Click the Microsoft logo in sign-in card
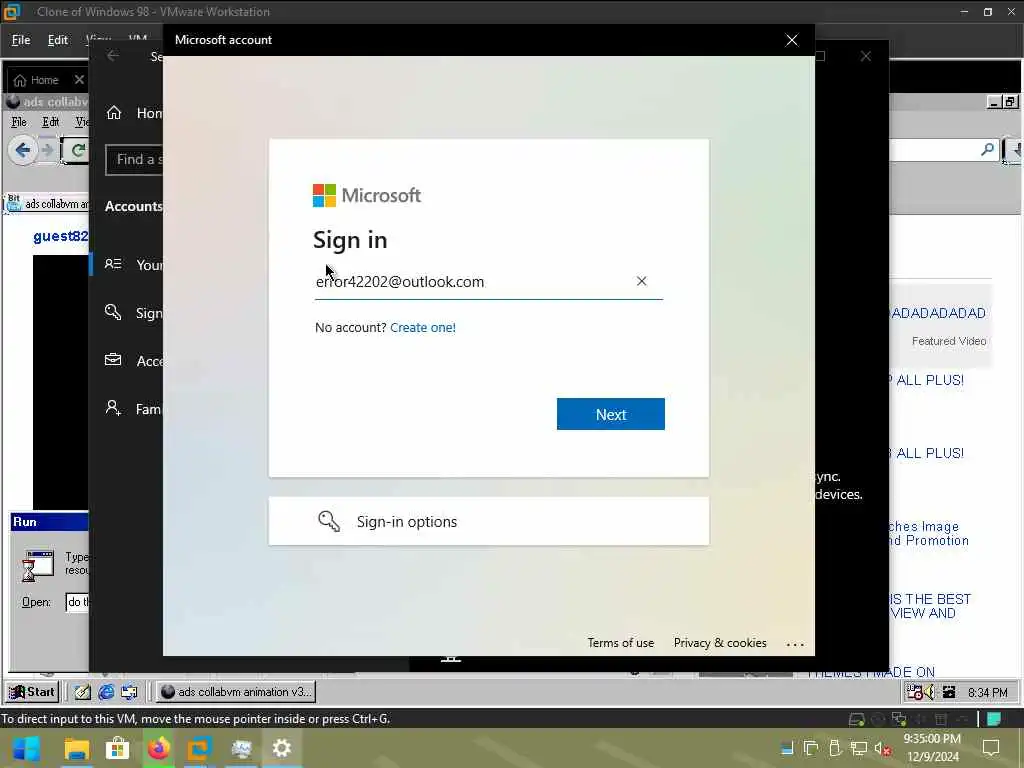This screenshot has height=768, width=1024. (366, 195)
